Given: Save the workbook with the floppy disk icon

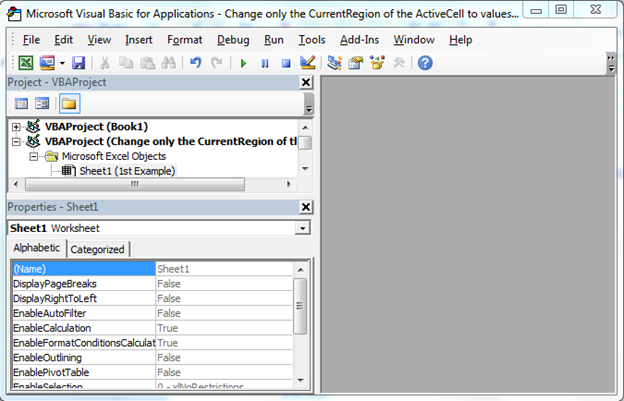Looking at the screenshot, I should pyautogui.click(x=78, y=63).
